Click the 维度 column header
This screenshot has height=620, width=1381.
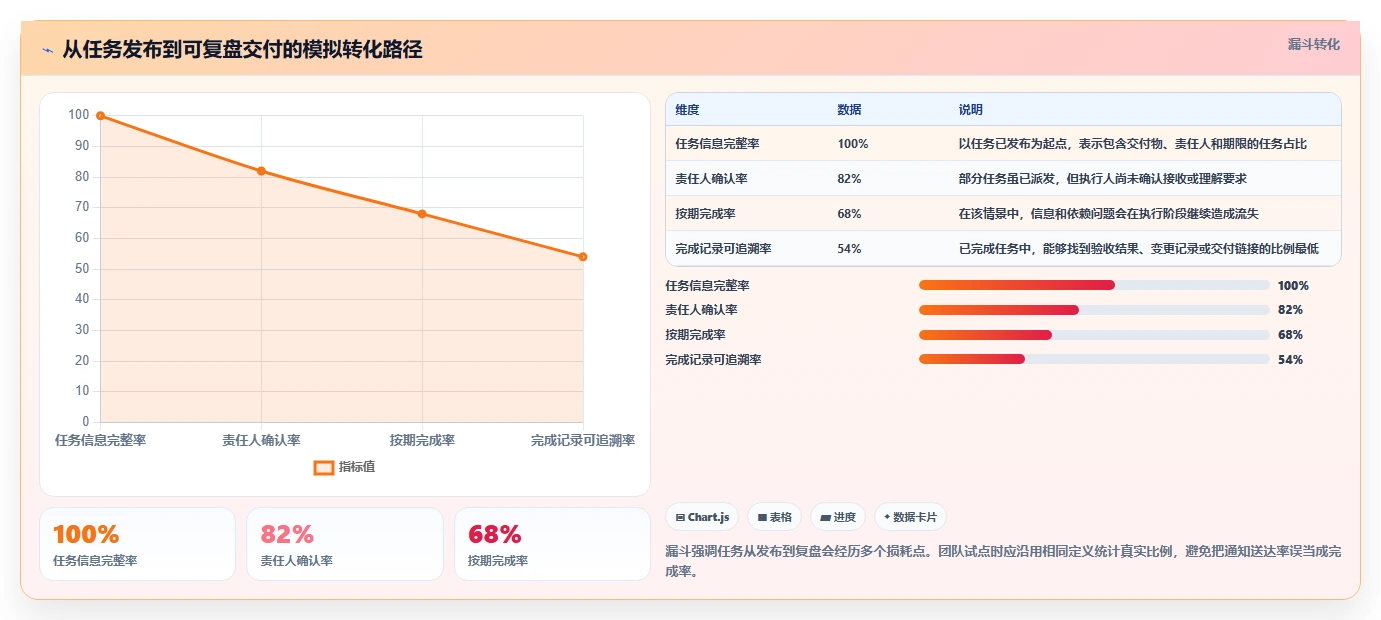[687, 110]
